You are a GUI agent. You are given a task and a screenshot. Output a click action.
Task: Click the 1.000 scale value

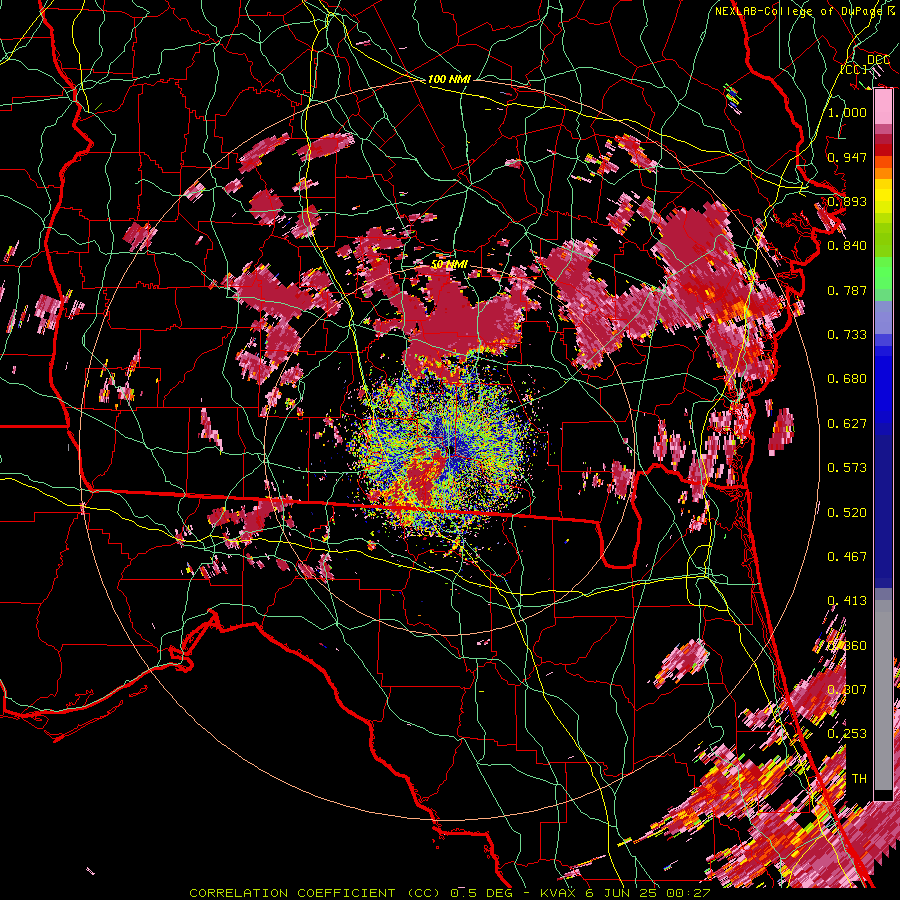(x=847, y=112)
